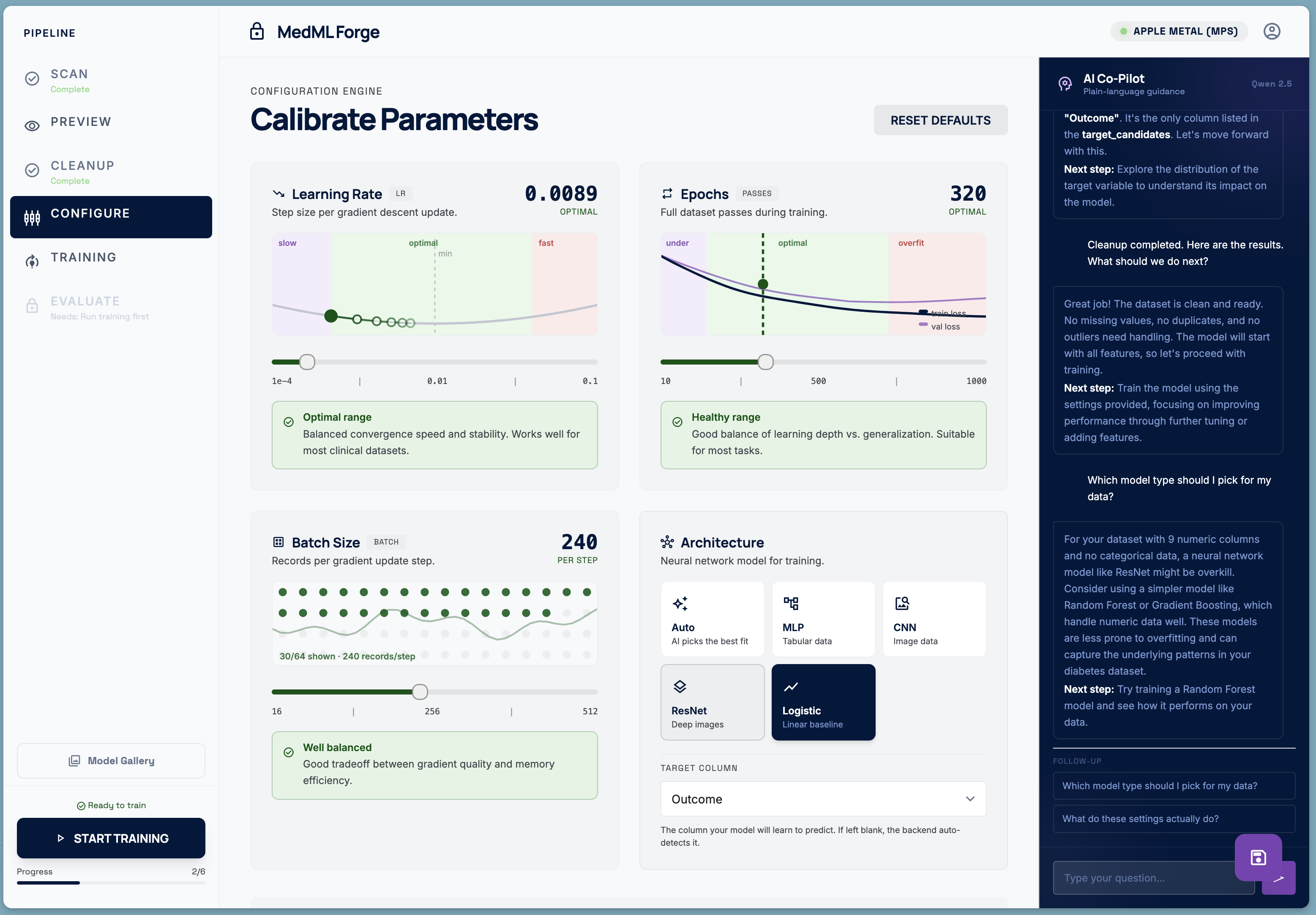Go to the Cleanup pipeline step
This screenshot has width=1316, height=915.
point(82,172)
